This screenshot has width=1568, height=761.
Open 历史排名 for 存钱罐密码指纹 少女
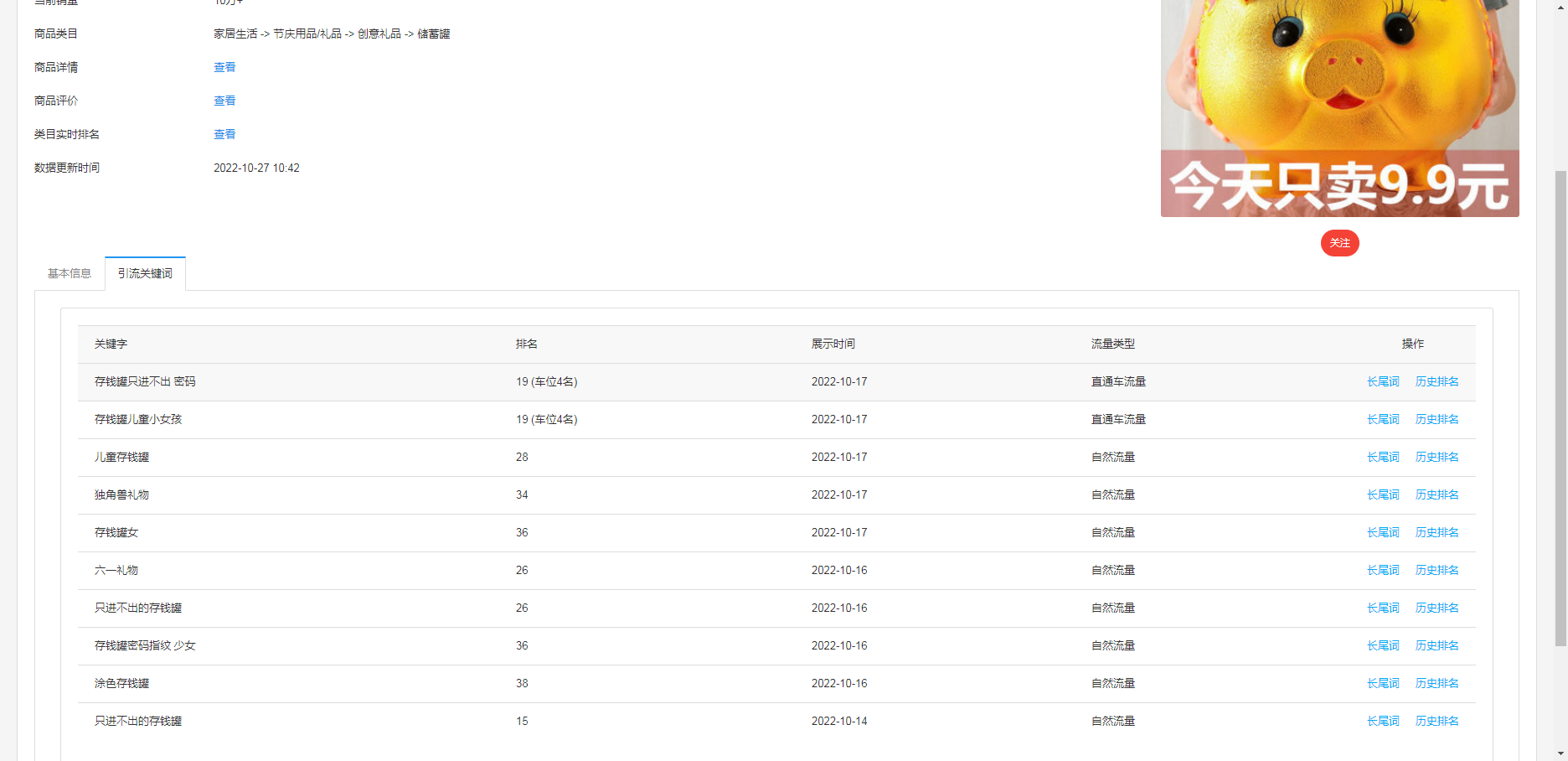[x=1436, y=645]
